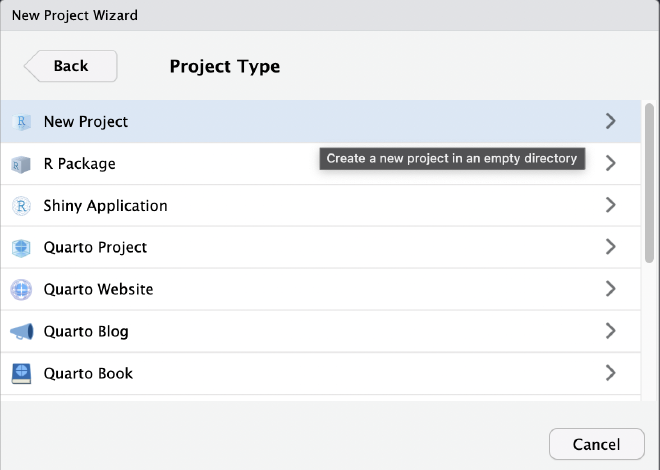Click the Quarto Book icon

click(21, 374)
